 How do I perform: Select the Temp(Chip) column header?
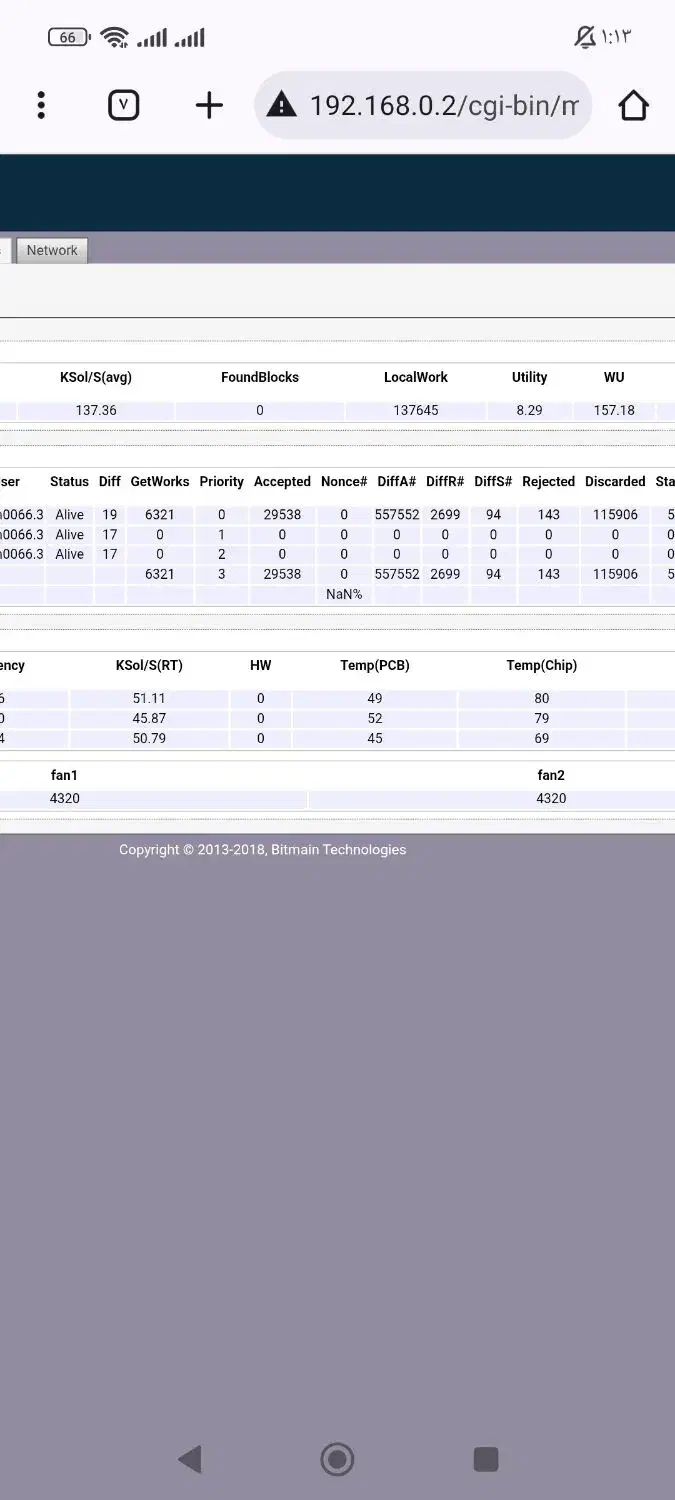541,666
